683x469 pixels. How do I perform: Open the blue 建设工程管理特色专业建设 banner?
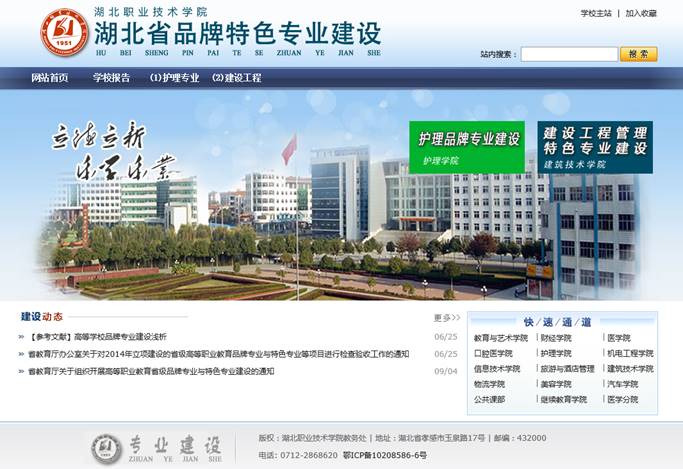594,147
